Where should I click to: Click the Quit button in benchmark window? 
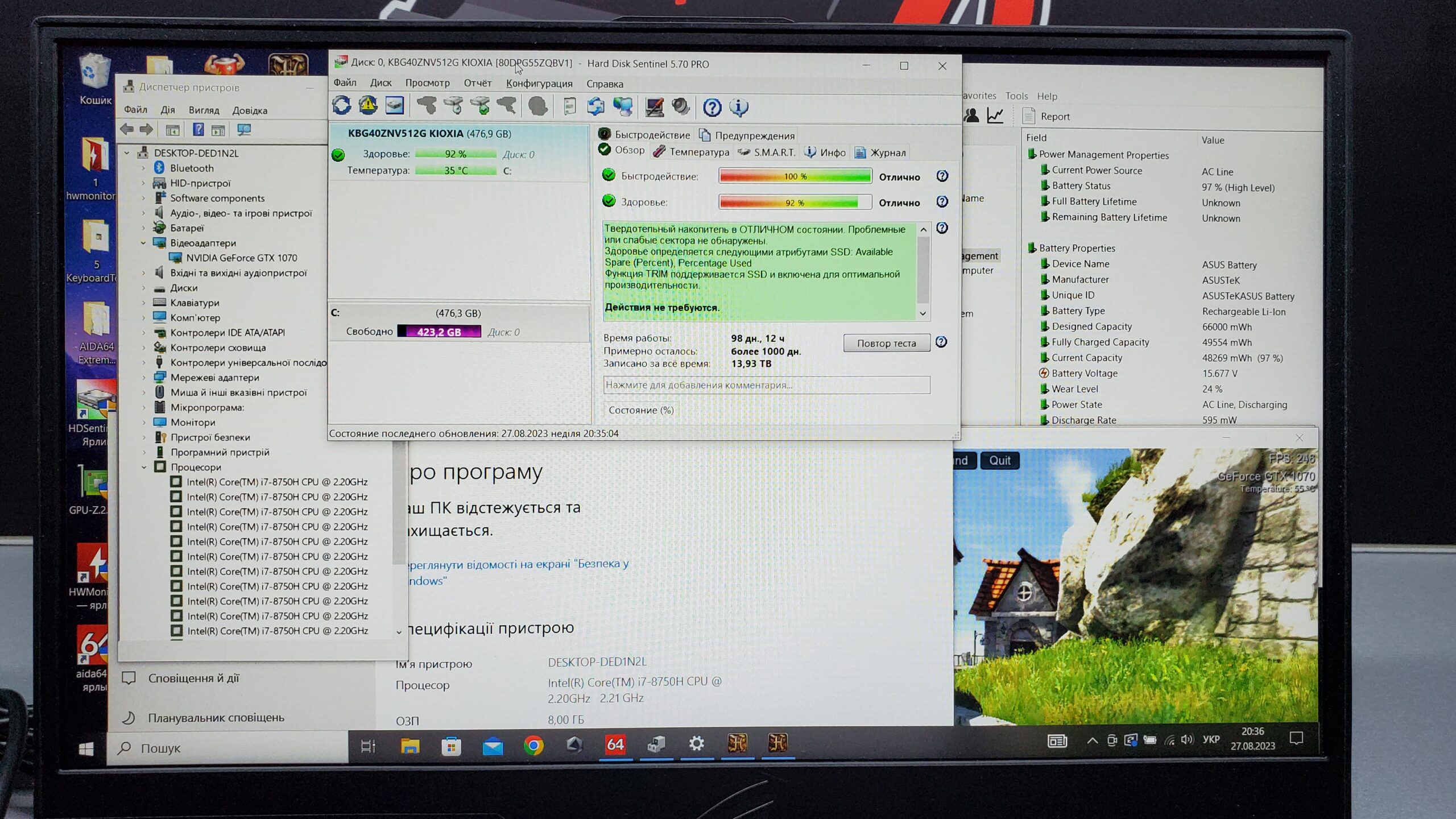(999, 461)
